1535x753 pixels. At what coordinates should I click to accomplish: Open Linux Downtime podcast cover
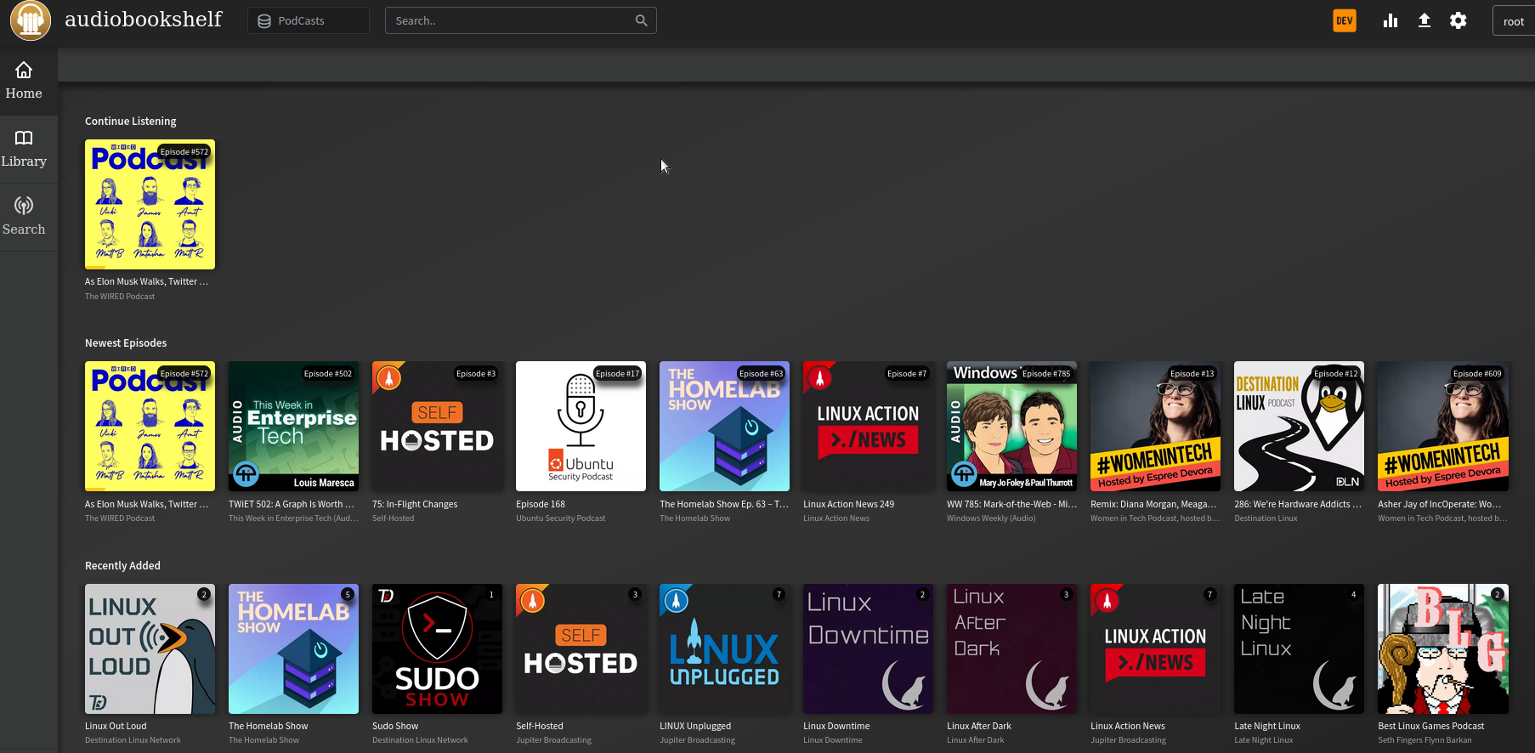868,649
